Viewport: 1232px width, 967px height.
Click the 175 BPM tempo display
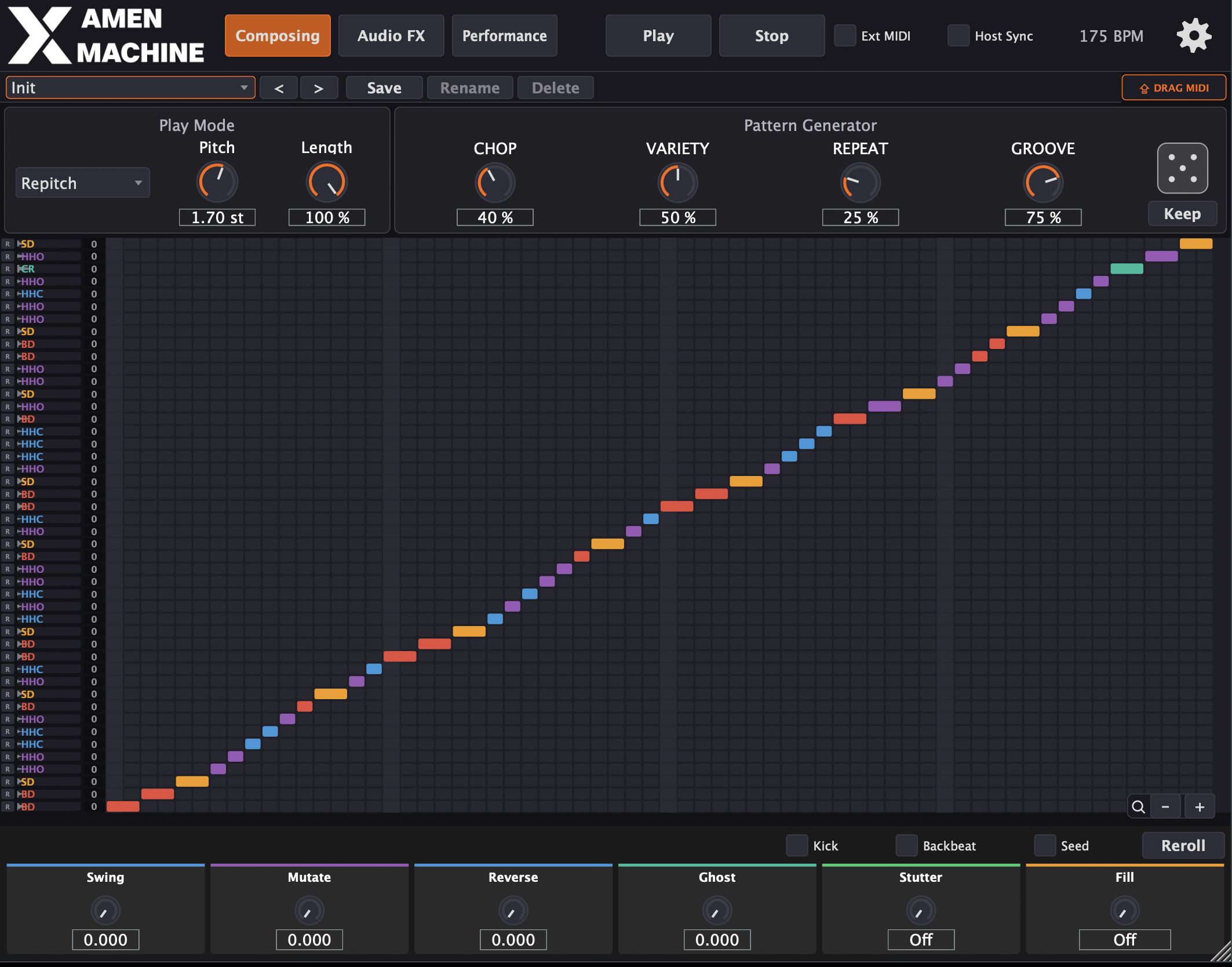[x=1111, y=36]
